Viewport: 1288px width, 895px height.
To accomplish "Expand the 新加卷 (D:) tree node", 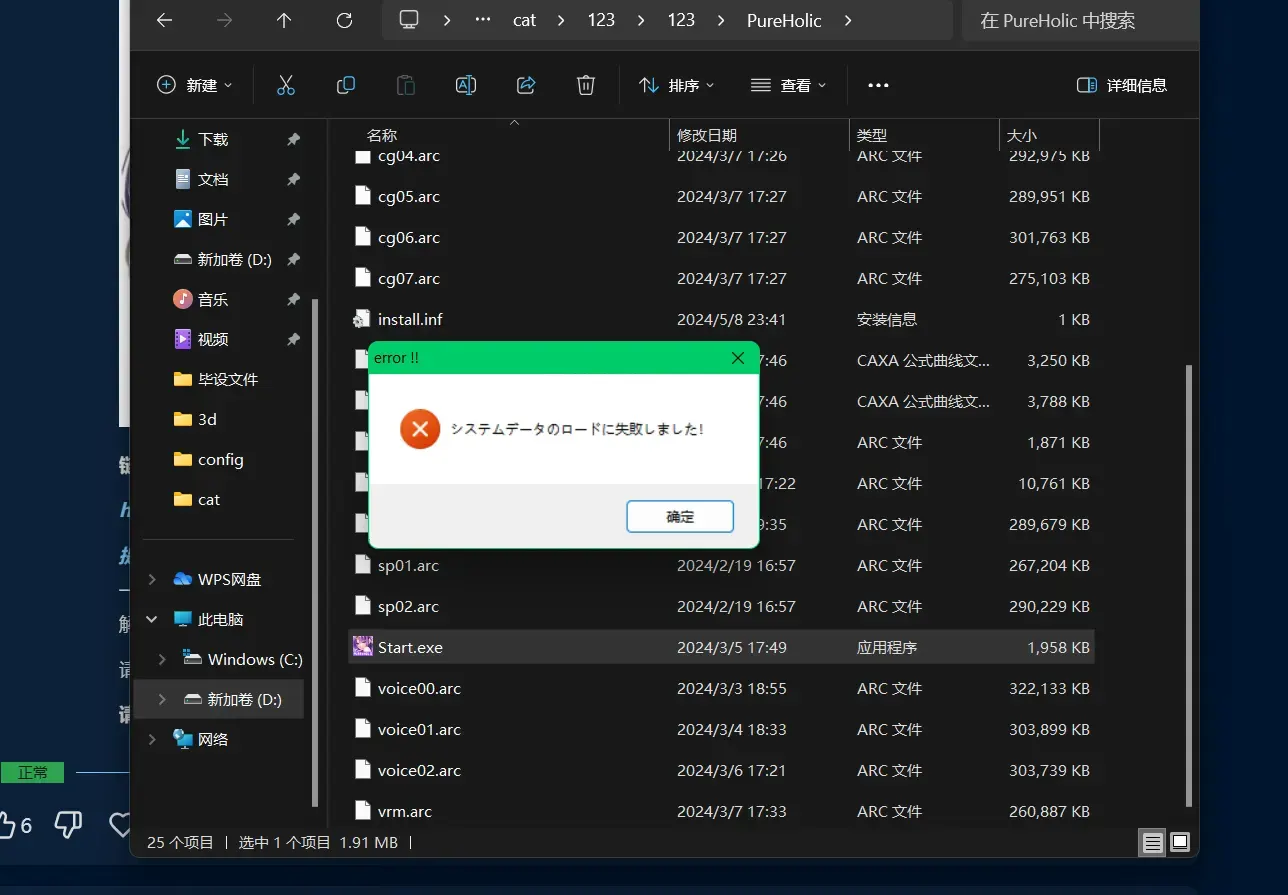I will tap(162, 700).
